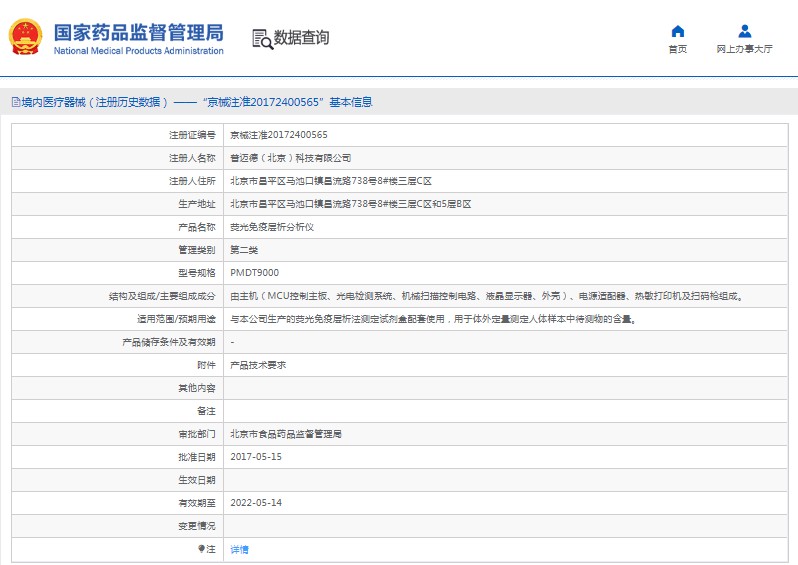Click the 产品技术要求 attachment value
Screen dimensions: 798x565
(258, 365)
